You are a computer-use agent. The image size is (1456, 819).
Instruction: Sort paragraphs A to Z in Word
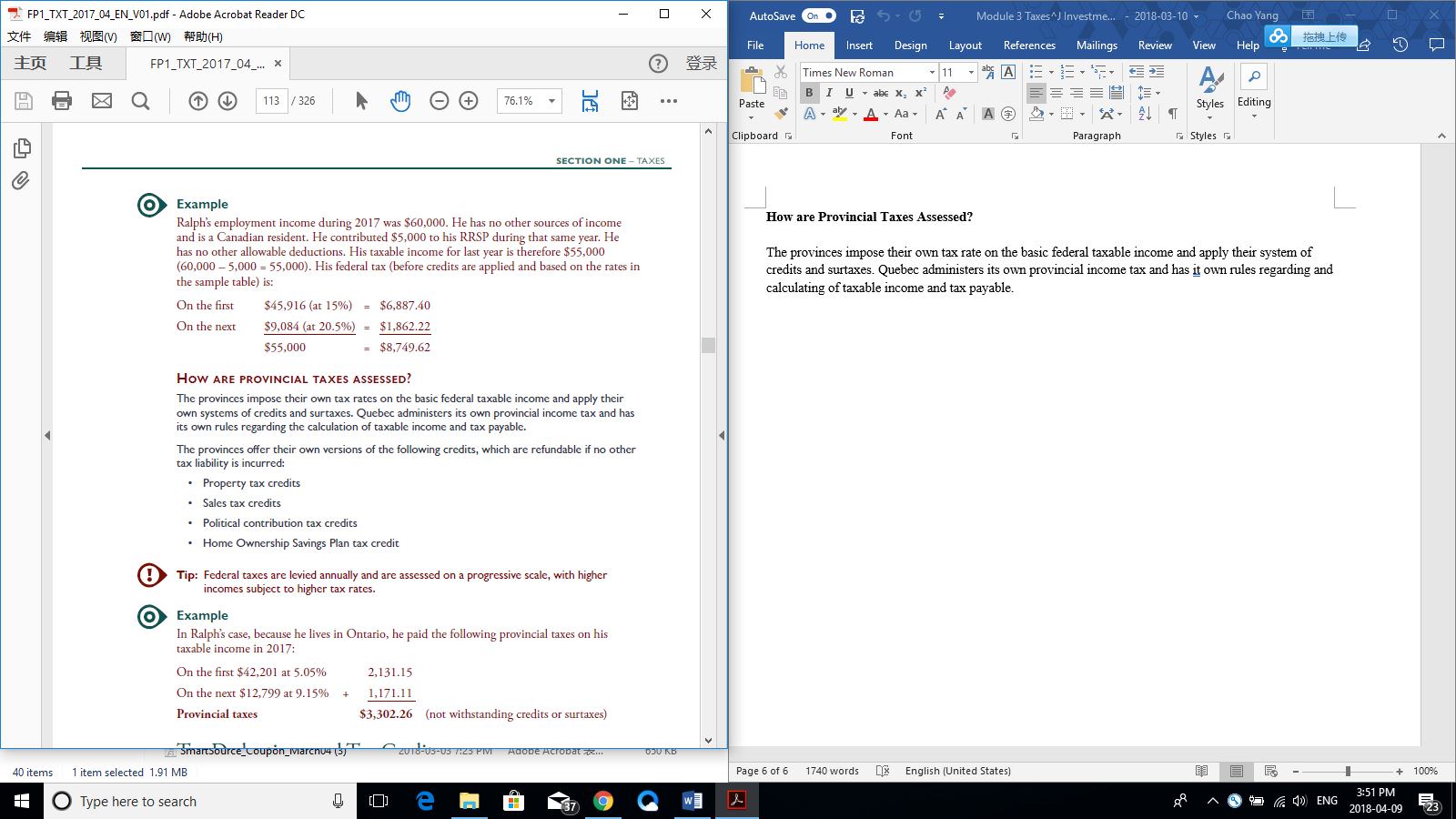click(1145, 114)
